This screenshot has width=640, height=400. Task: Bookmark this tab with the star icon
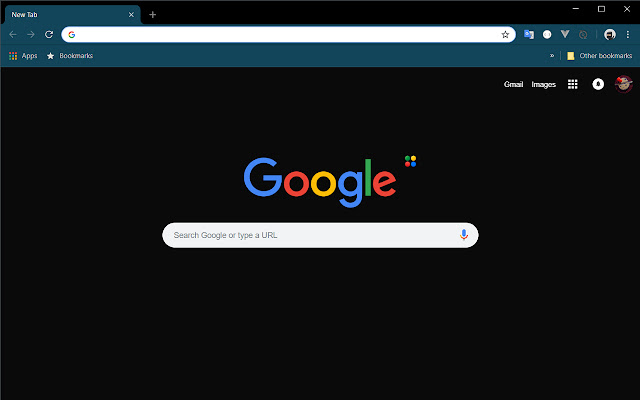[x=505, y=35]
